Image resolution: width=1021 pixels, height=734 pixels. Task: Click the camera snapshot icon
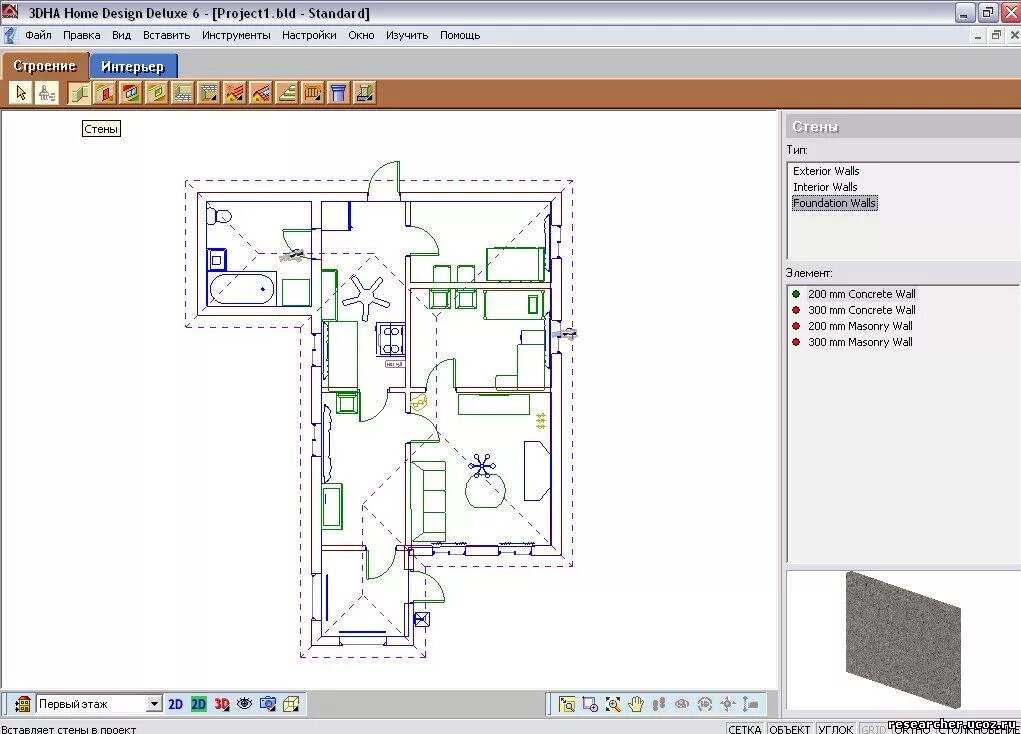pyautogui.click(x=268, y=703)
